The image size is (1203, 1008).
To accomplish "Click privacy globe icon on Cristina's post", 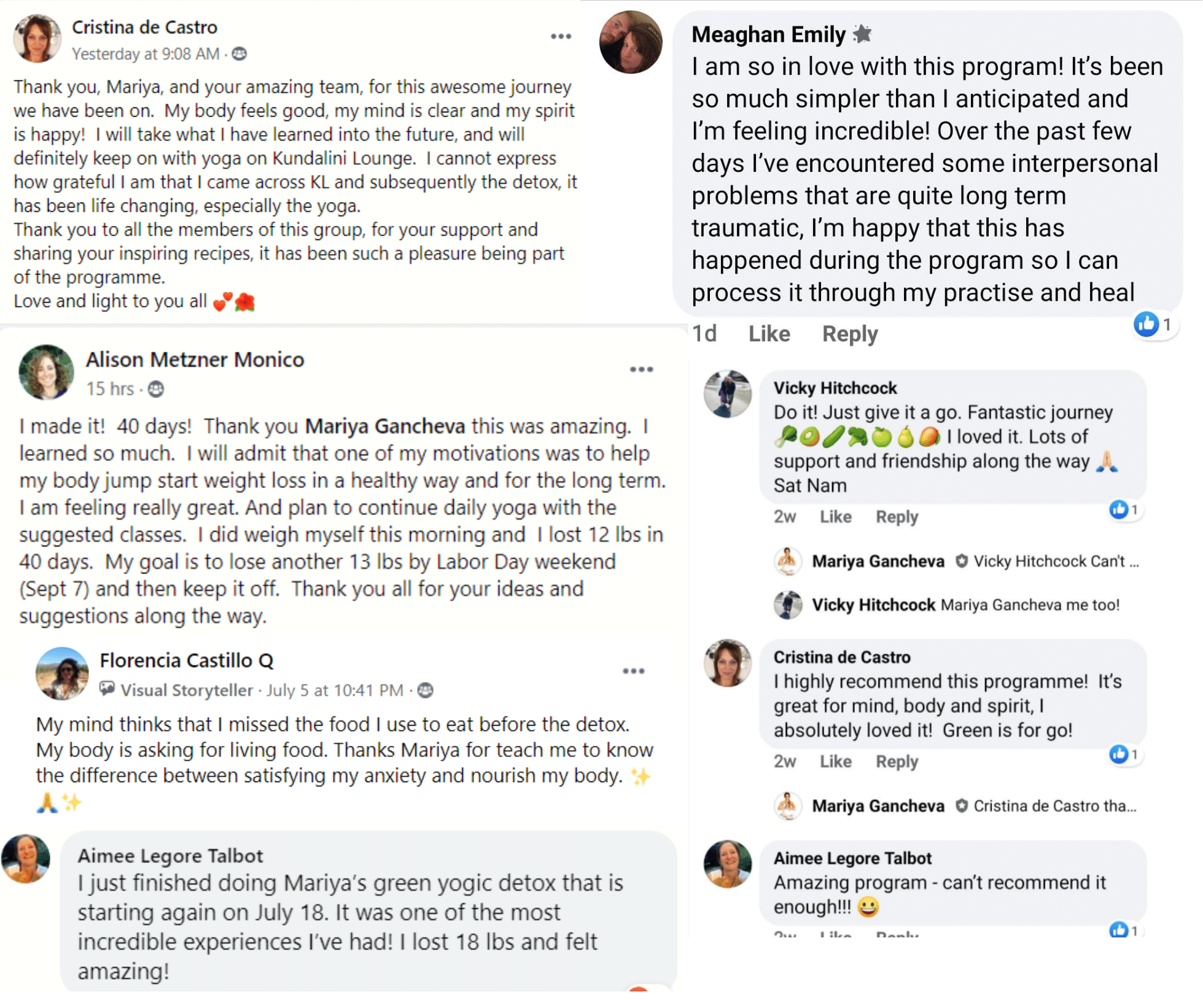I will pos(239,54).
